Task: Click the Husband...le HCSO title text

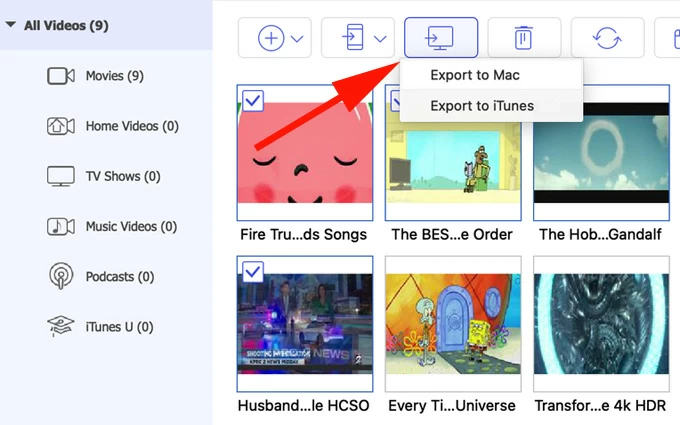Action: (x=304, y=406)
